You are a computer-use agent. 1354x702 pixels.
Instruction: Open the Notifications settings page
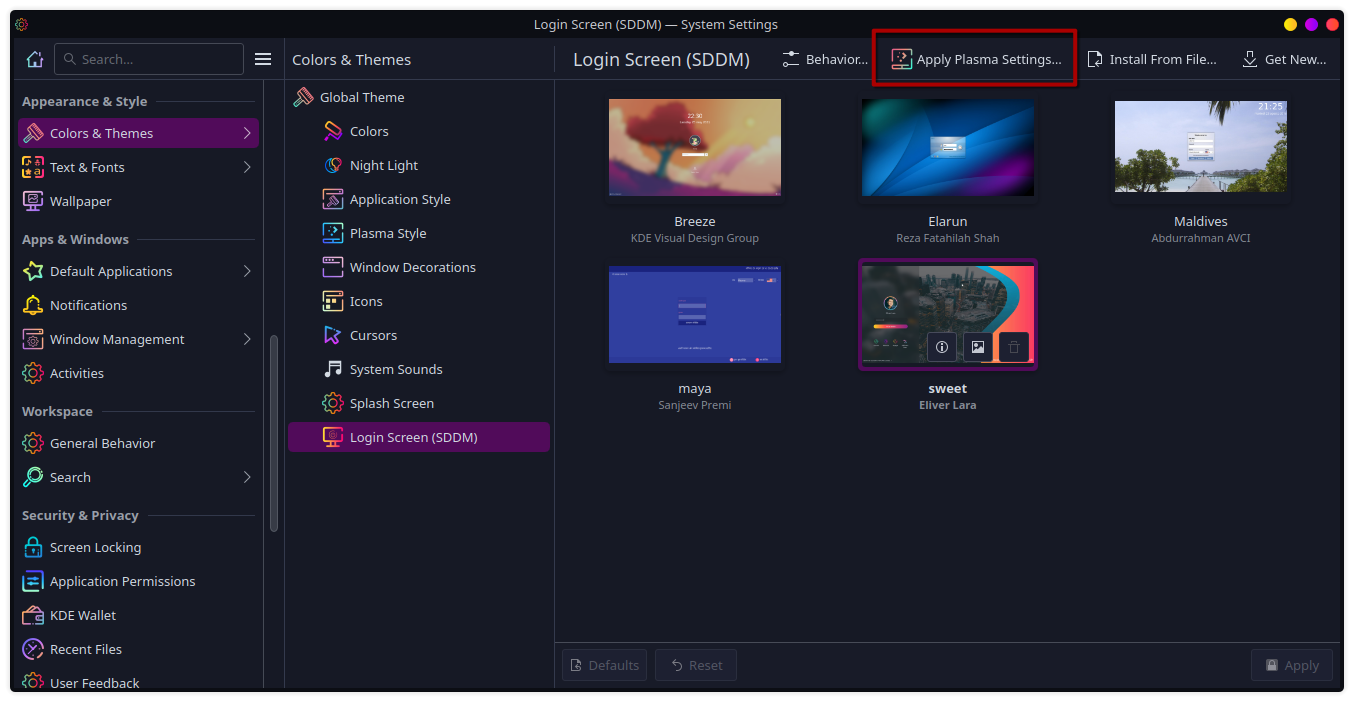138,305
